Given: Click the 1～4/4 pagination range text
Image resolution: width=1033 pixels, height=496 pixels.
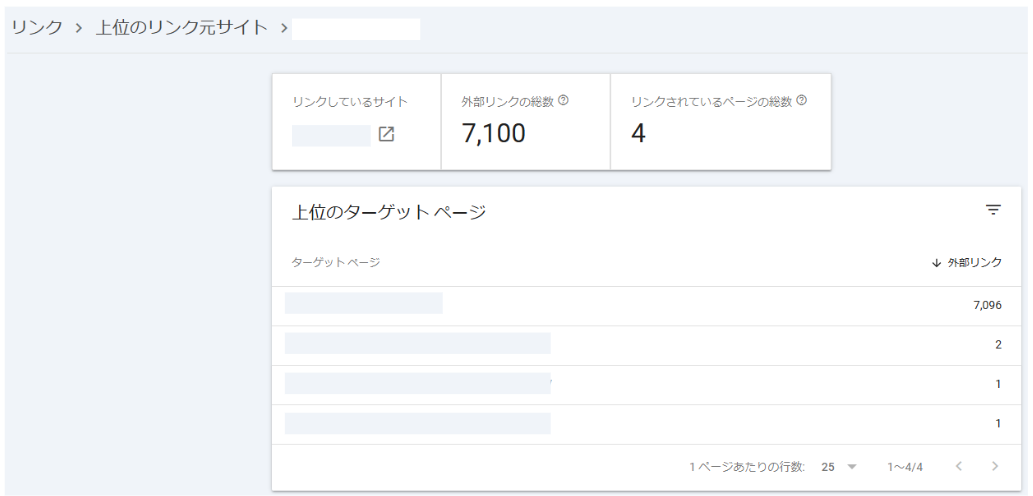Looking at the screenshot, I should click(x=905, y=467).
